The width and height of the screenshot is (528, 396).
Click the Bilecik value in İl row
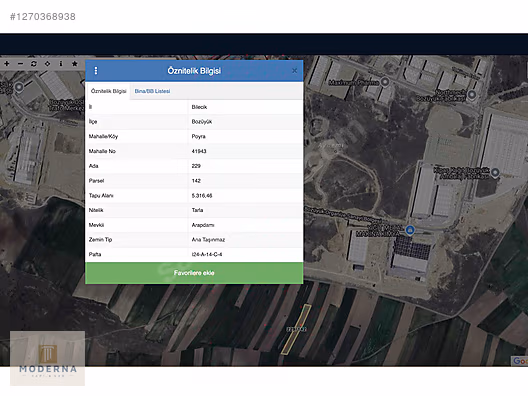(x=199, y=107)
